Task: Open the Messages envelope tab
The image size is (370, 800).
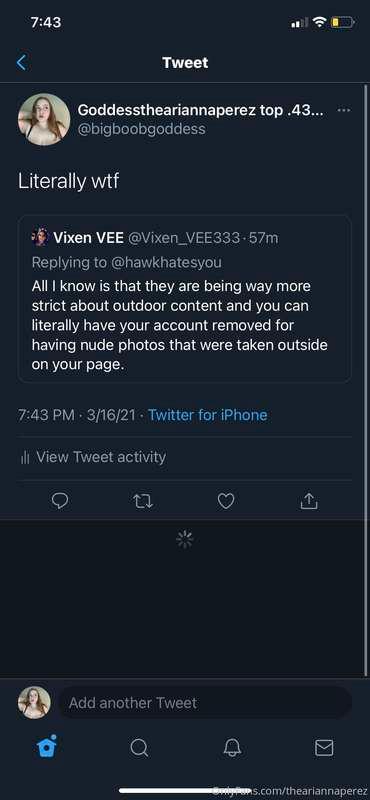Action: pyautogui.click(x=324, y=747)
